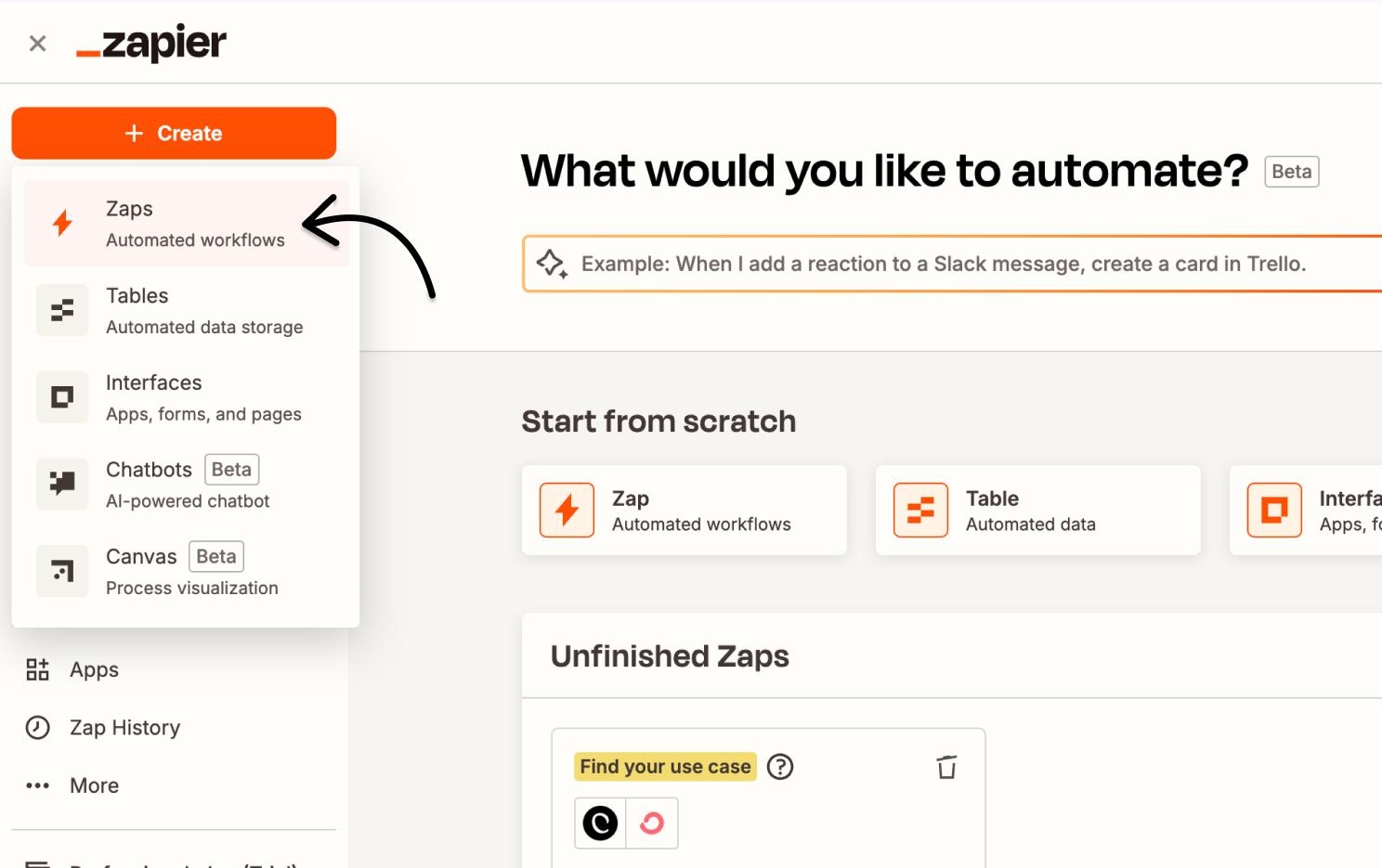Click the black ClickUp app thumbnail
The width and height of the screenshot is (1382, 868).
[600, 823]
